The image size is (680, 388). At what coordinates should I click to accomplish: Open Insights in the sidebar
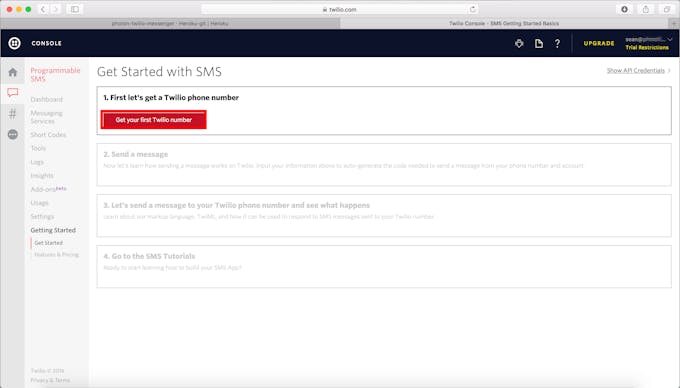pyautogui.click(x=42, y=176)
